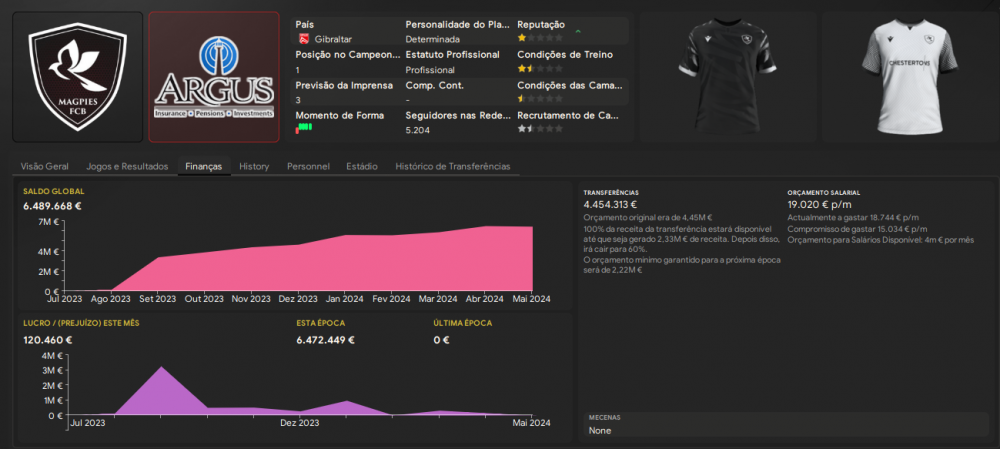Click the Orçamento original era de 4,45M text
The width and height of the screenshot is (1000, 449).
(x=648, y=217)
